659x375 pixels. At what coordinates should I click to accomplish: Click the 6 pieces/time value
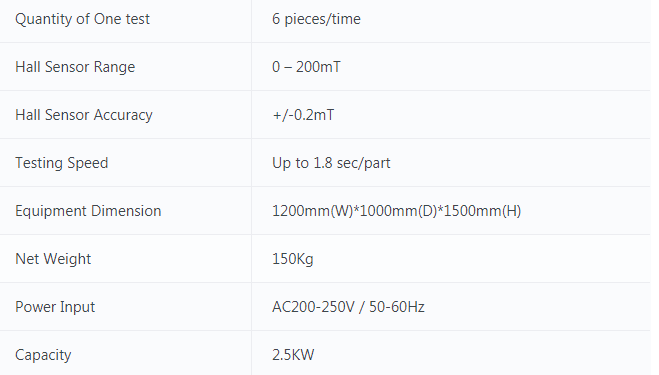(x=316, y=19)
